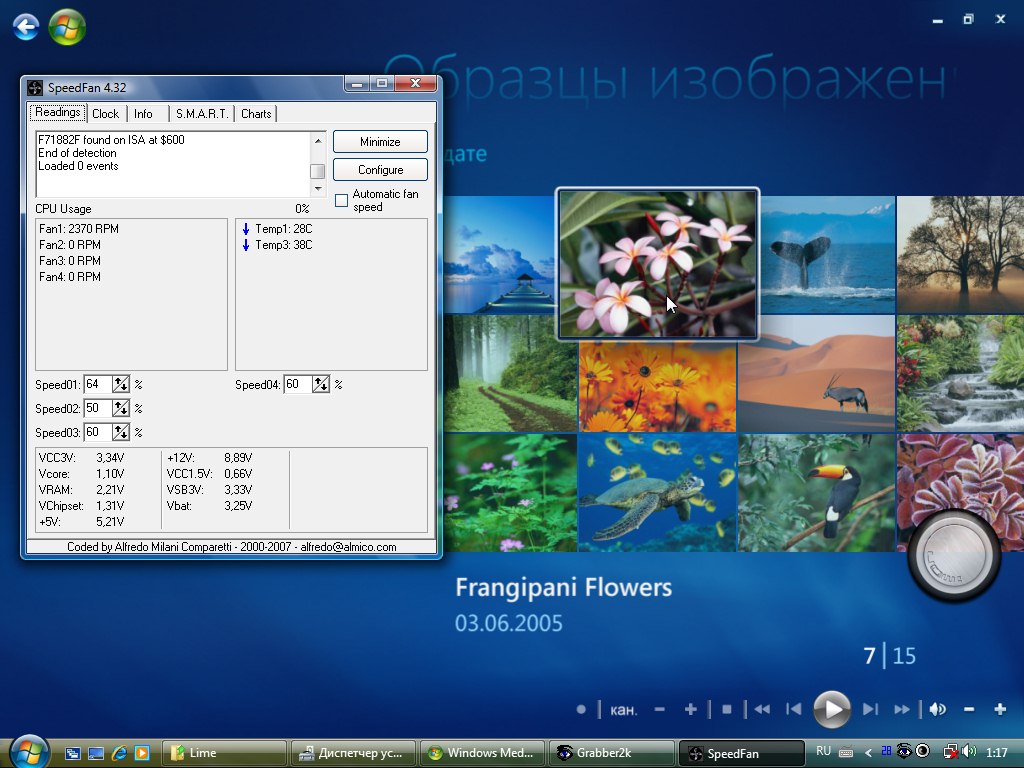Select the waterfall thumbnail
Screen dimensions: 1024x768
[960, 374]
